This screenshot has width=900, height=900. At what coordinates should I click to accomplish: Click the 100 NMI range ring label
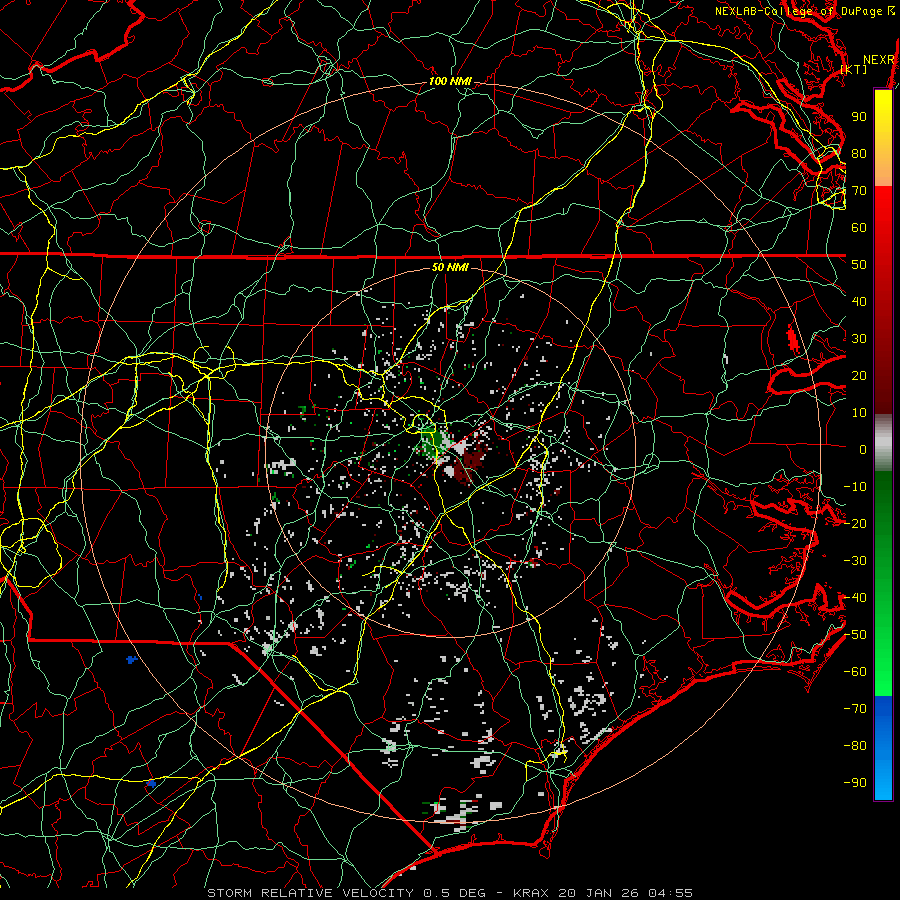click(x=450, y=81)
